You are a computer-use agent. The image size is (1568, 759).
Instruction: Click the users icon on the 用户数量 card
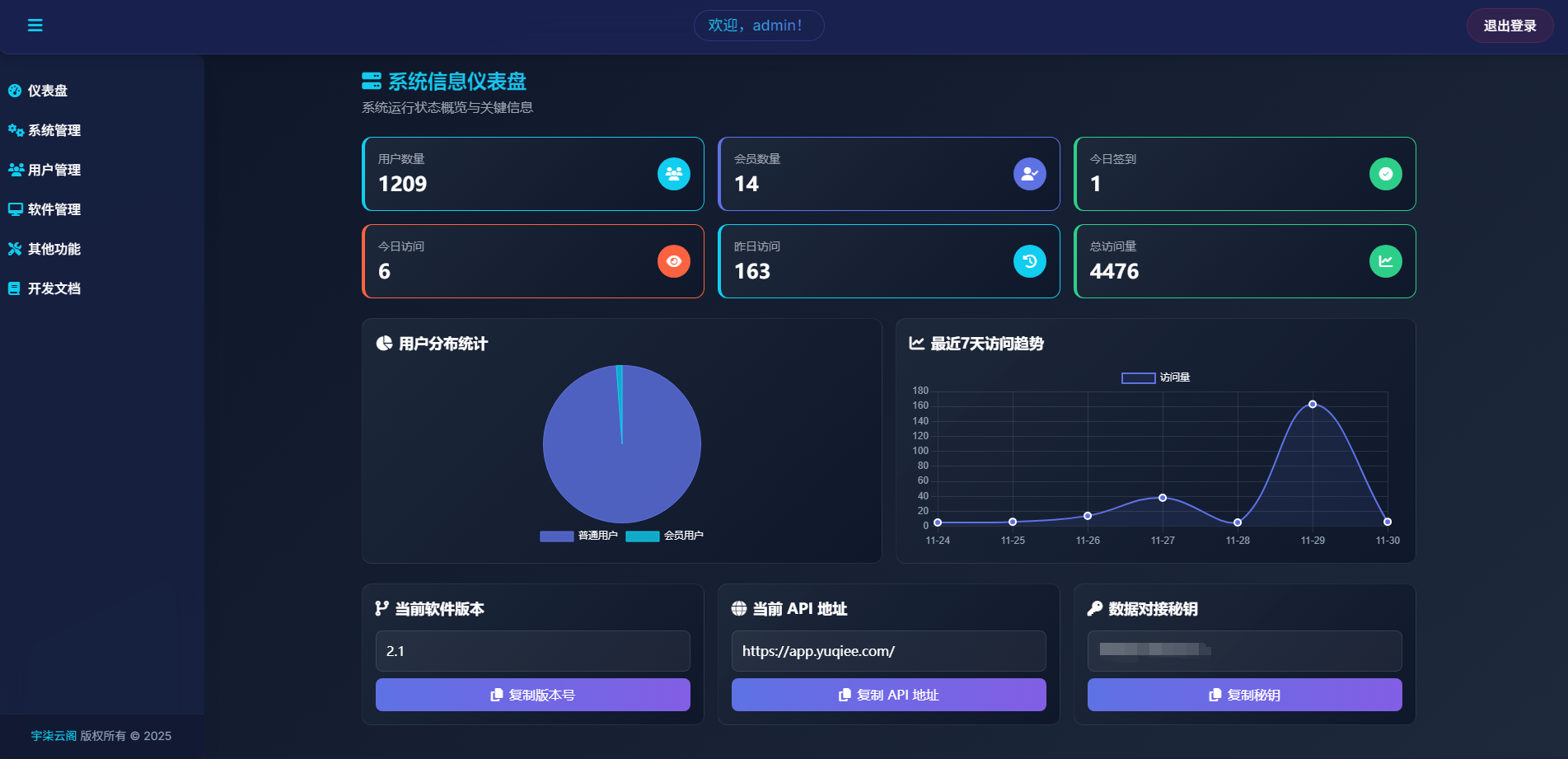click(674, 174)
